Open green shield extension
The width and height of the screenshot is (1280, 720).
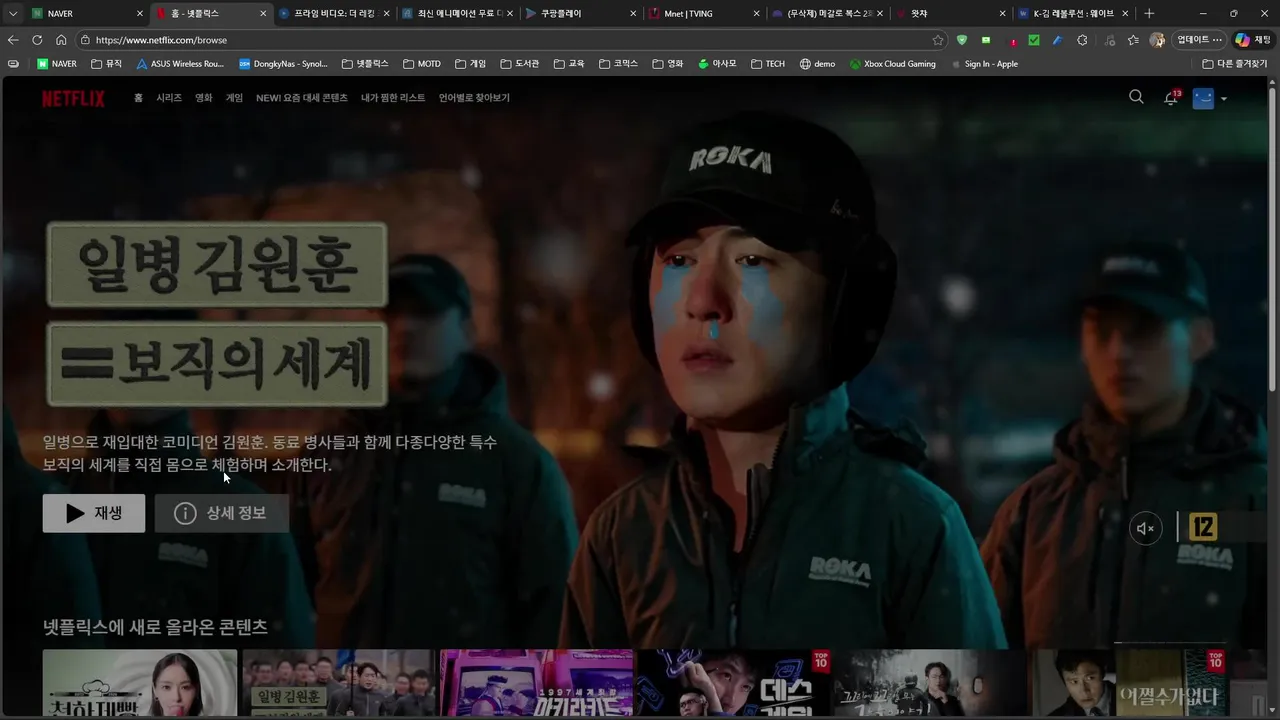pos(962,40)
